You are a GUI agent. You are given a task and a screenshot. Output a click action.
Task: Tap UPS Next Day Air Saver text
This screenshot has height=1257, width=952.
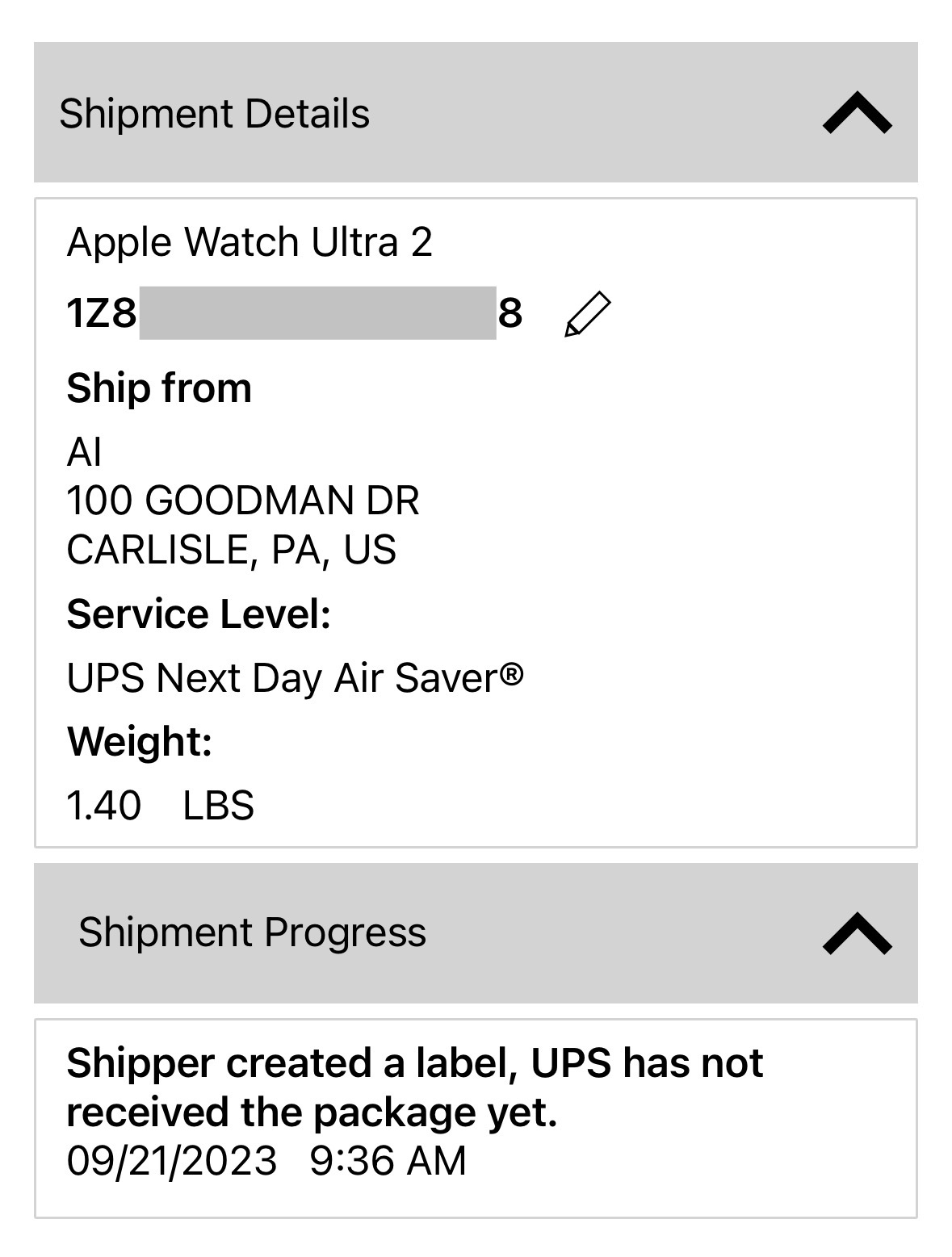pos(296,678)
